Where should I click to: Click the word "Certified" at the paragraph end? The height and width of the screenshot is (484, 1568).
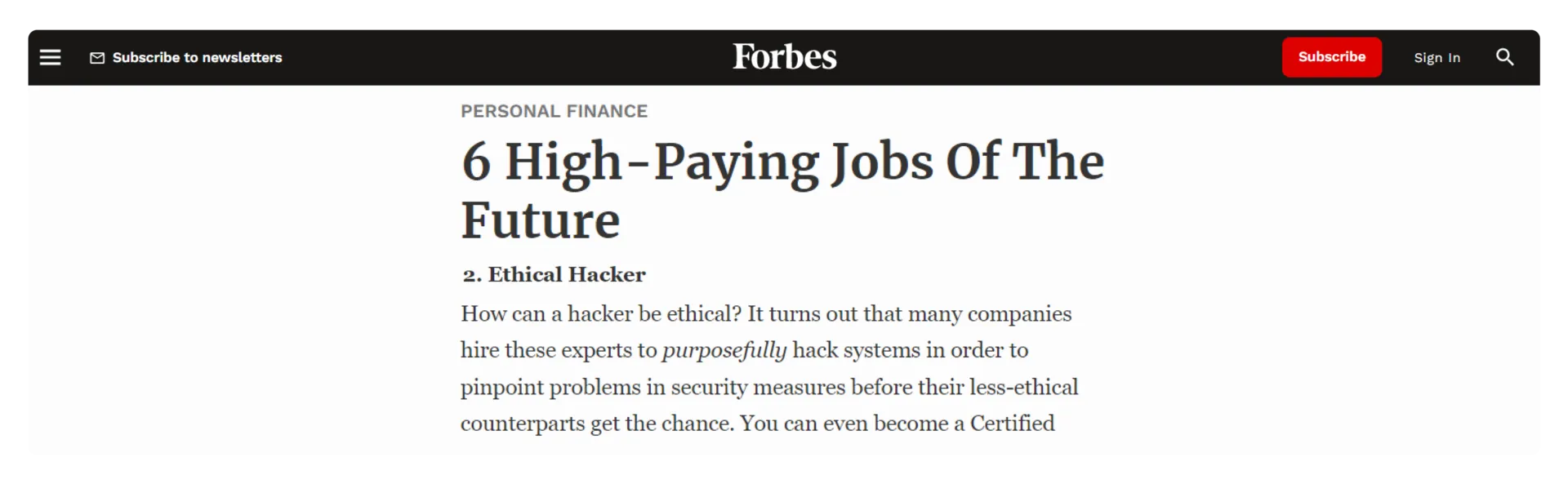(1012, 424)
